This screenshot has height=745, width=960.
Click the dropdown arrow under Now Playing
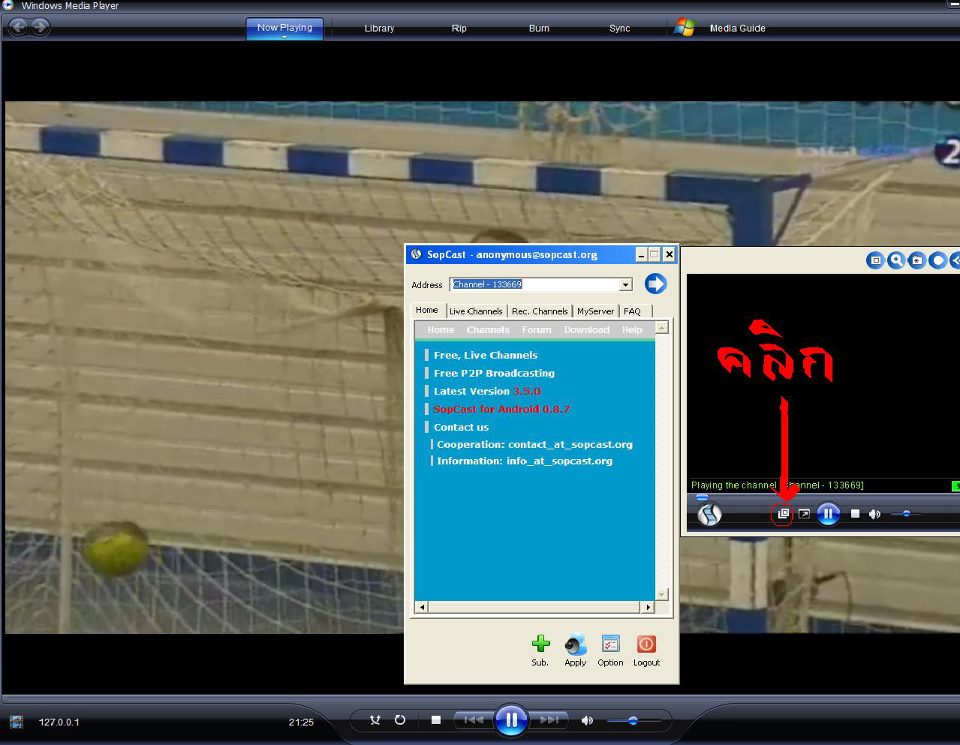tap(284, 37)
